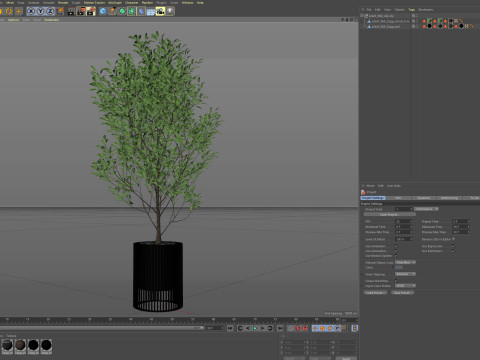Toggle the Linear Workflow checkbox
The width and height of the screenshot is (480, 360).
tap(396, 281)
